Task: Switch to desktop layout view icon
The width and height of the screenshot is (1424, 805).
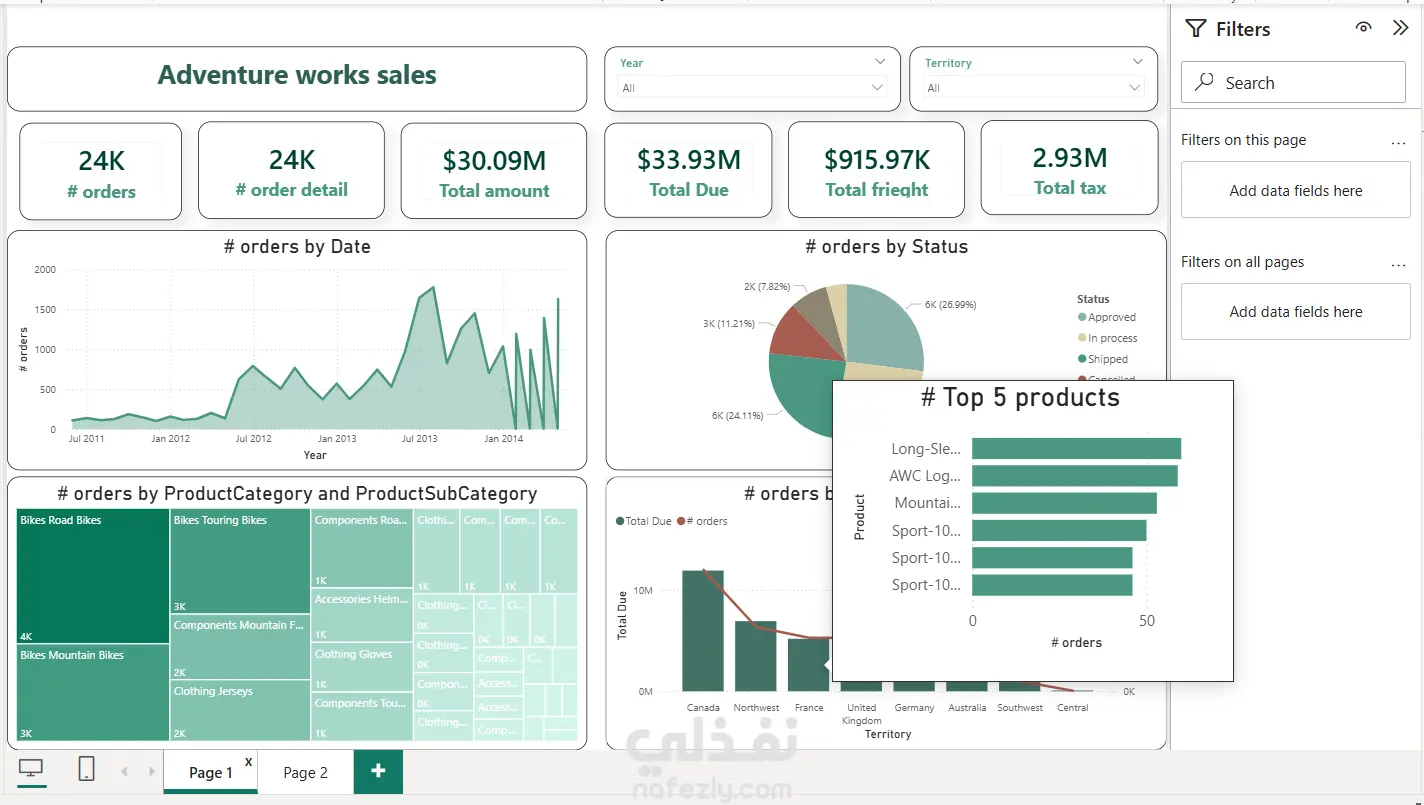Action: (31, 768)
